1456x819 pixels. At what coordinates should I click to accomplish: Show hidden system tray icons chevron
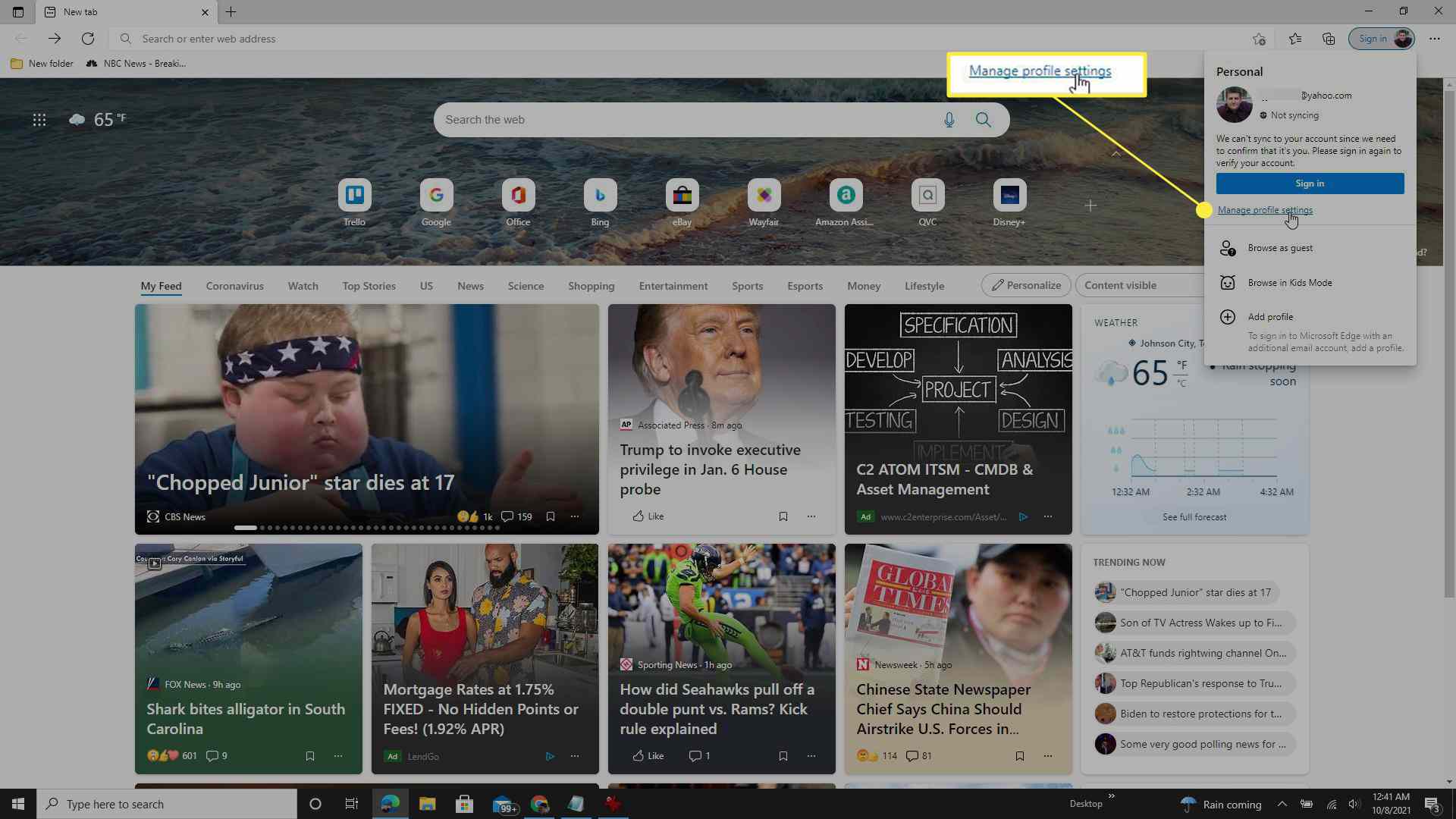coord(1282,804)
